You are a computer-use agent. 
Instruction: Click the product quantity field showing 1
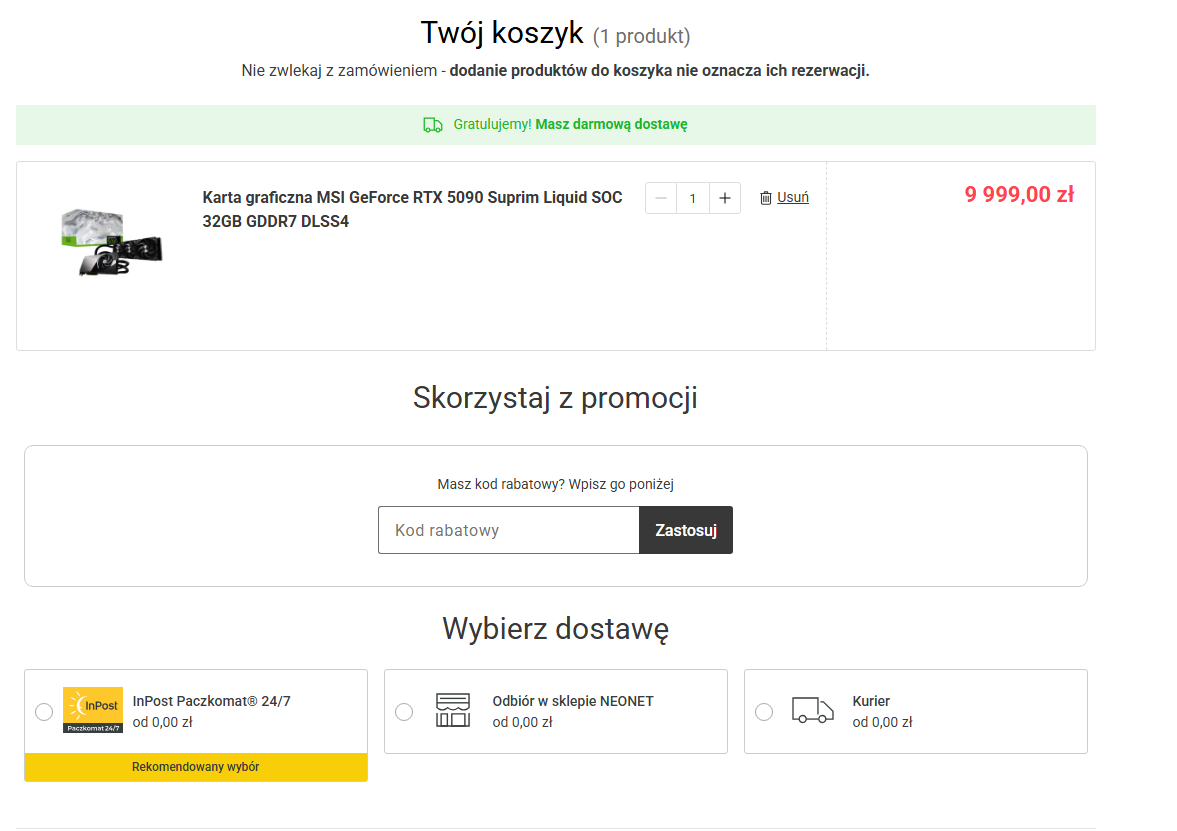(692, 198)
